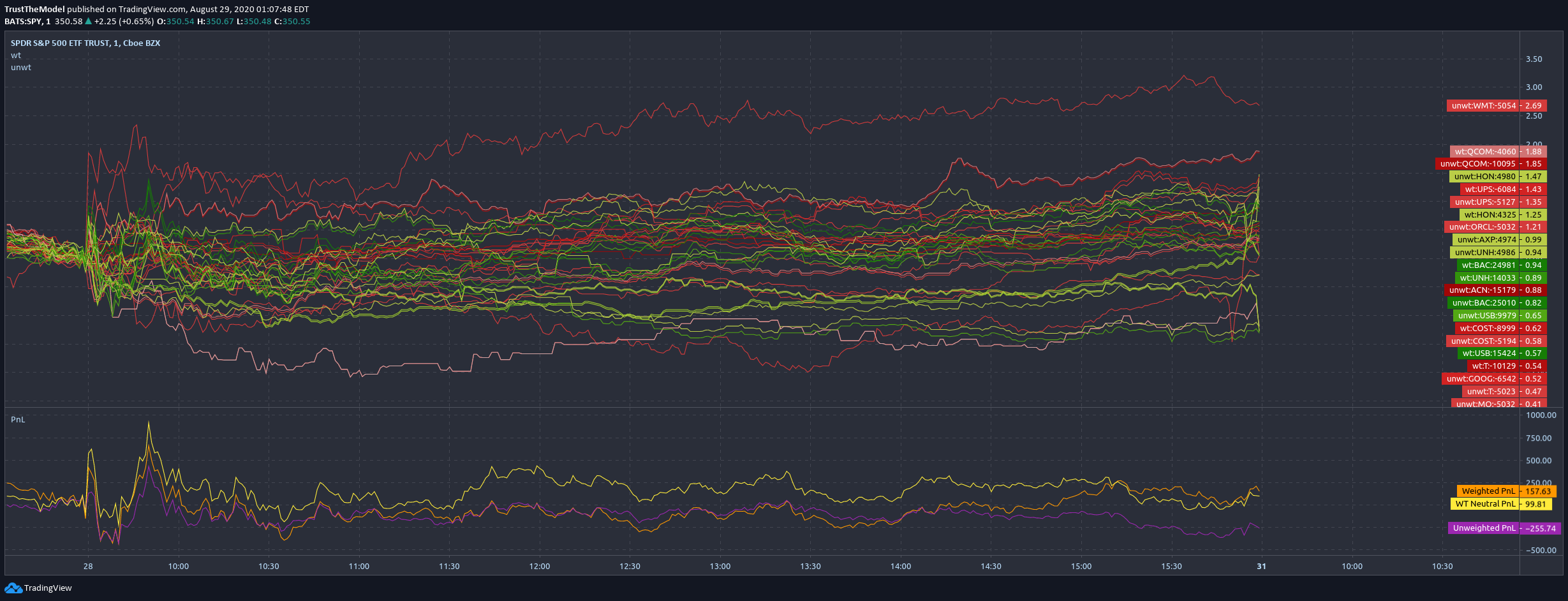Click the 3.00 value on price axis

point(1534,87)
